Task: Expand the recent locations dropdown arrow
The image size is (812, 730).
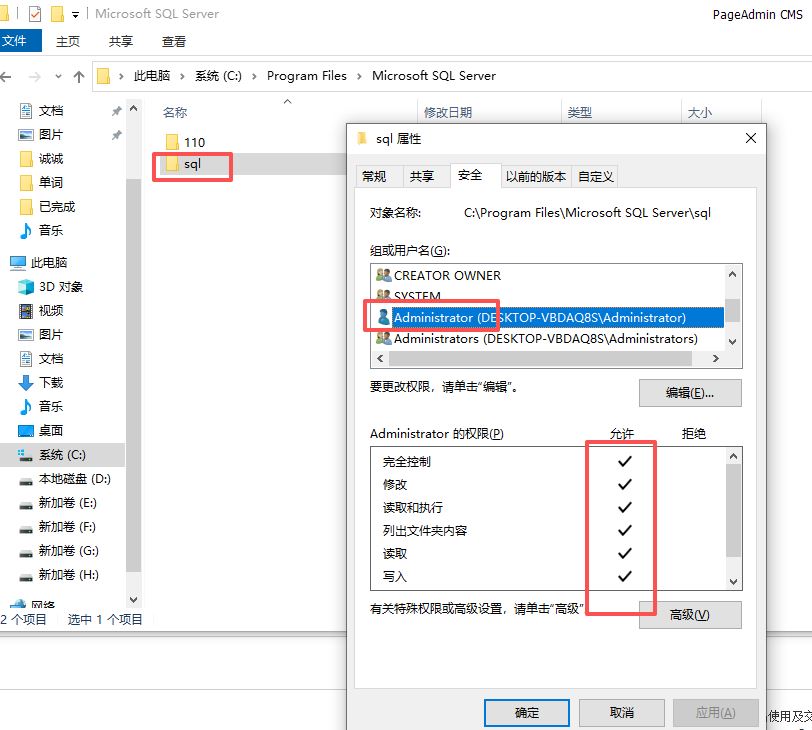Action: [57, 76]
